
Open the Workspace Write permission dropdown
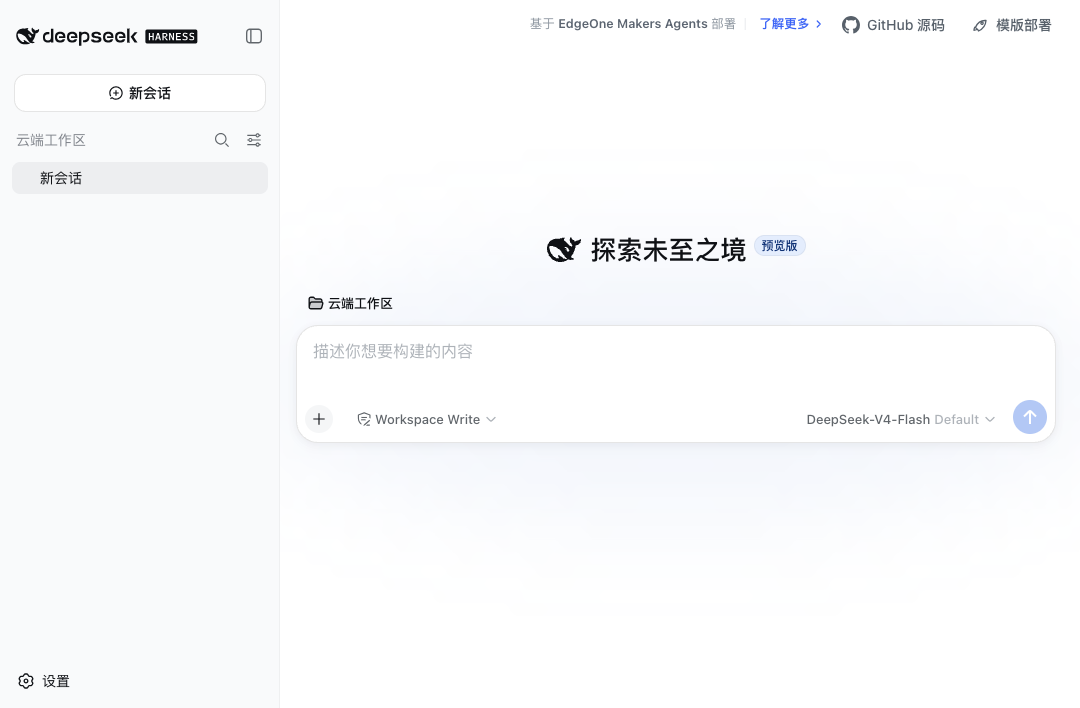[x=427, y=419]
